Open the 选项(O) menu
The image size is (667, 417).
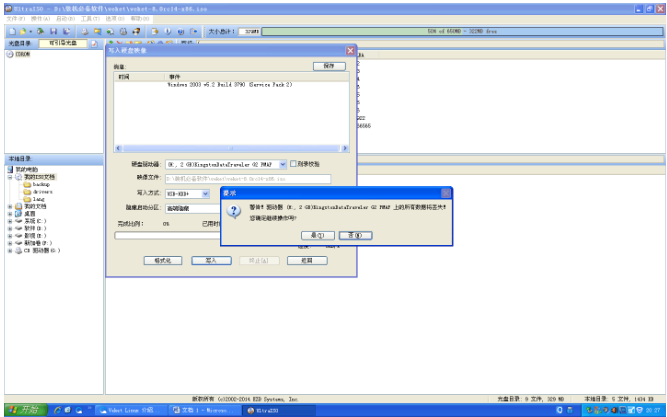(115, 19)
